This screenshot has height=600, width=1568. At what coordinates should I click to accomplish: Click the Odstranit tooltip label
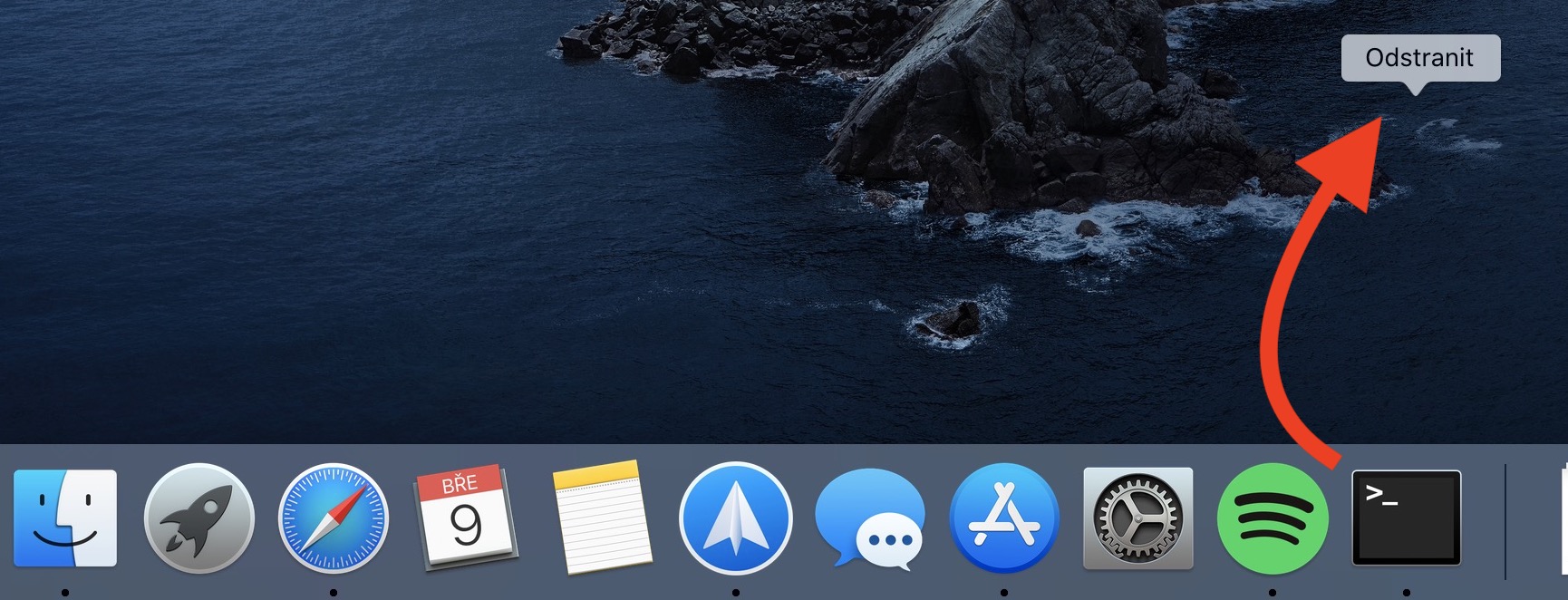click(x=1419, y=58)
